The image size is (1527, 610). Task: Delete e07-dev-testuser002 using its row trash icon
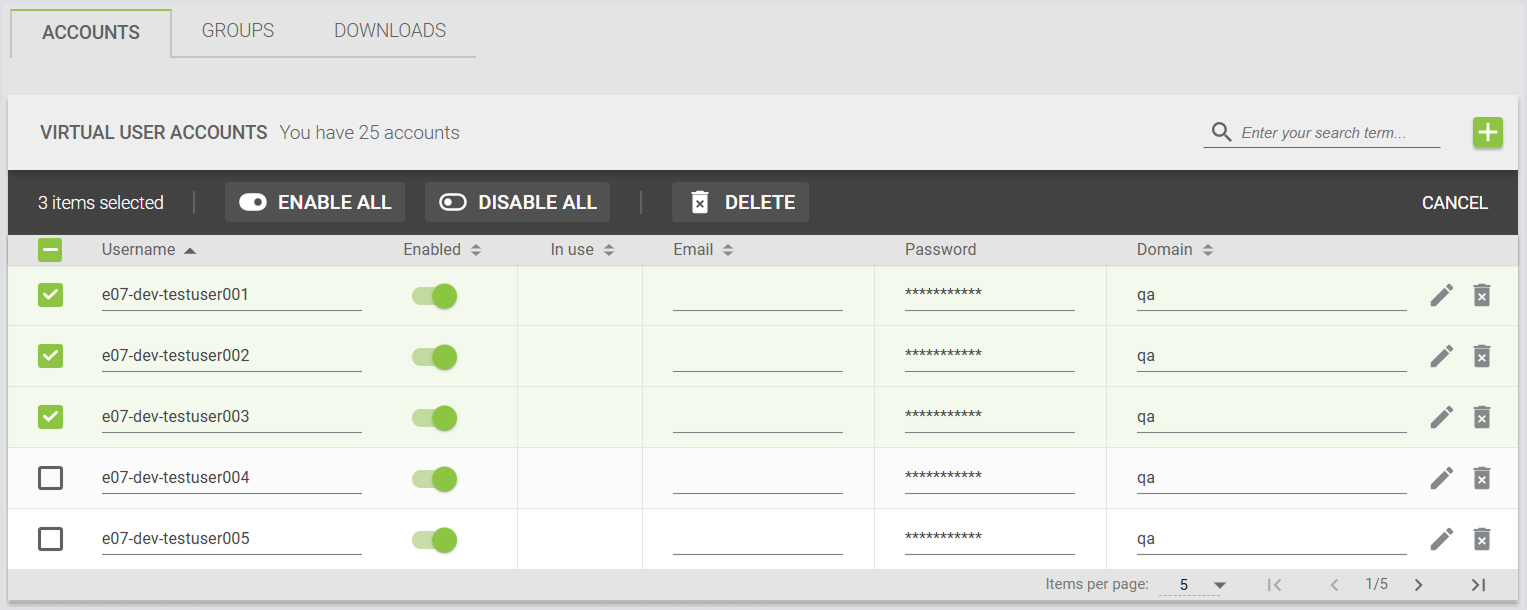[1482, 356]
